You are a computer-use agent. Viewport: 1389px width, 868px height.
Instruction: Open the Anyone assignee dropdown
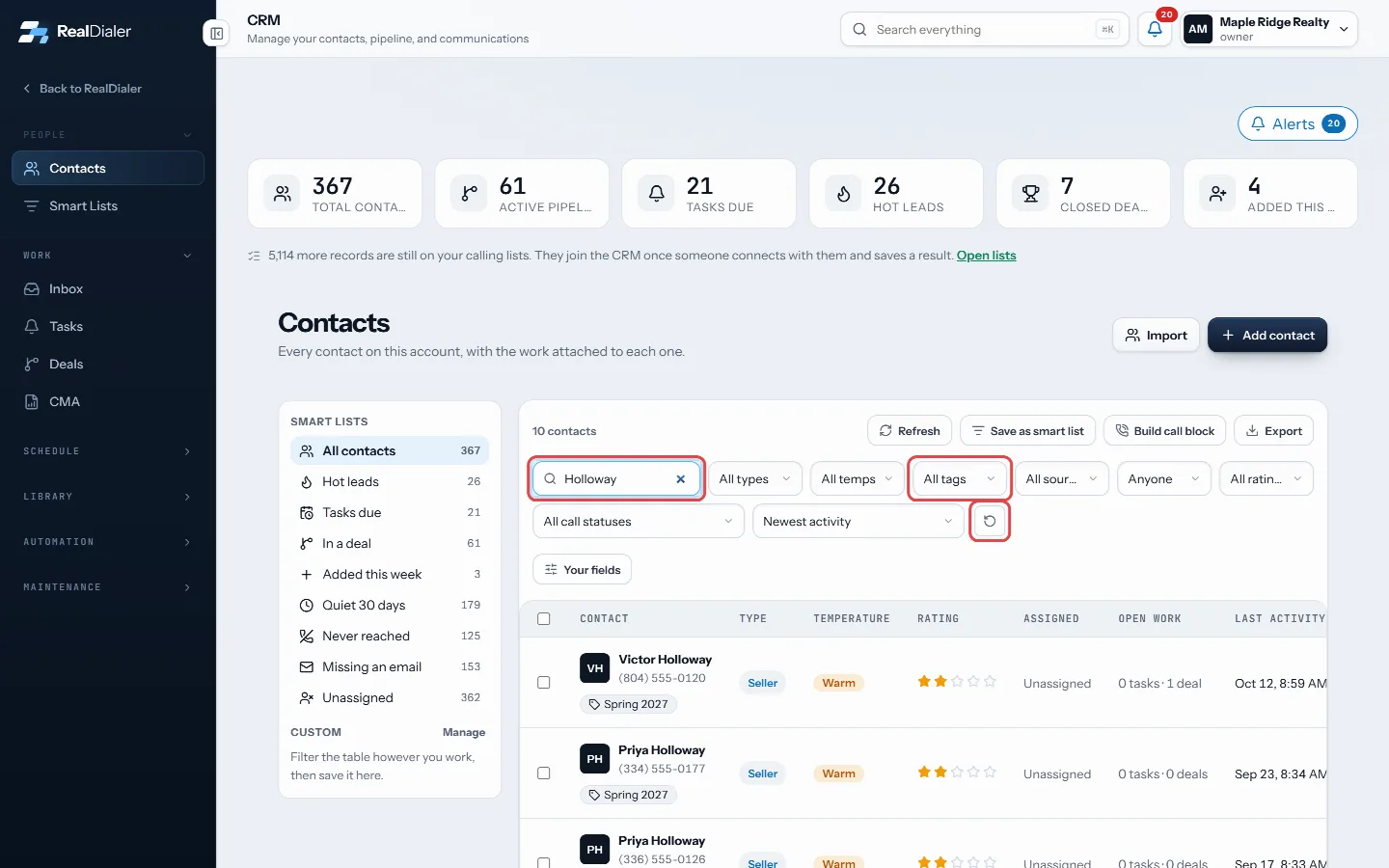pyautogui.click(x=1164, y=479)
